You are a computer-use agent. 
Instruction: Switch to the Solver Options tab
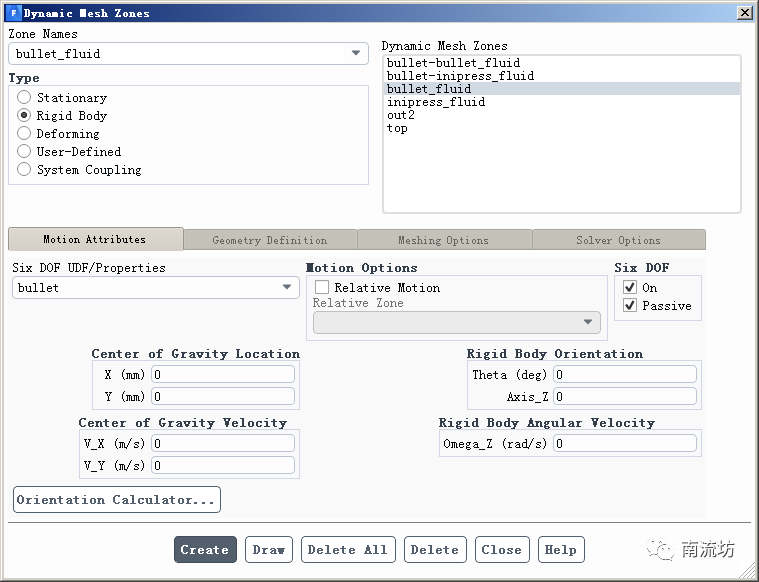point(618,240)
